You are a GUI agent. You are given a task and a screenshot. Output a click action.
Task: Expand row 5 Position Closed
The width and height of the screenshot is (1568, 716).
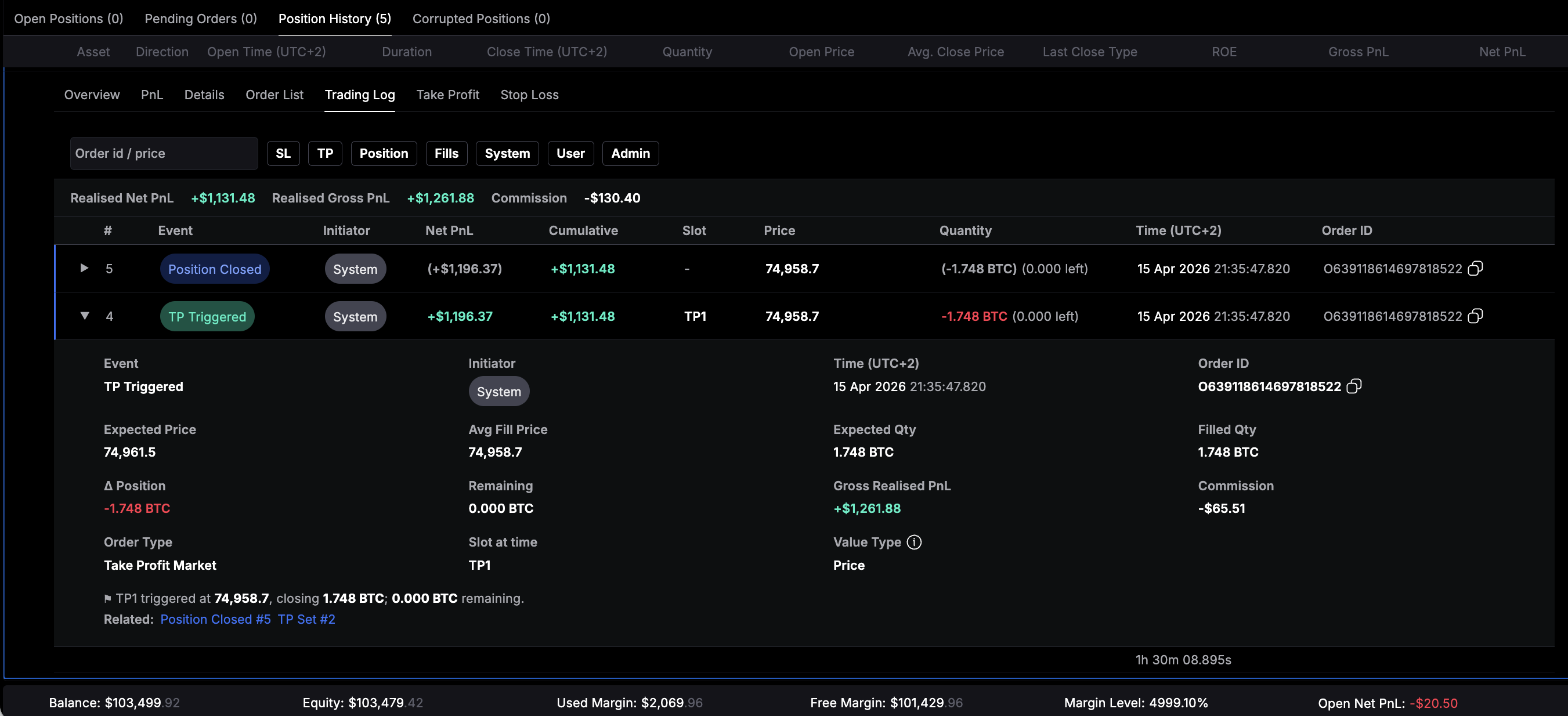85,268
